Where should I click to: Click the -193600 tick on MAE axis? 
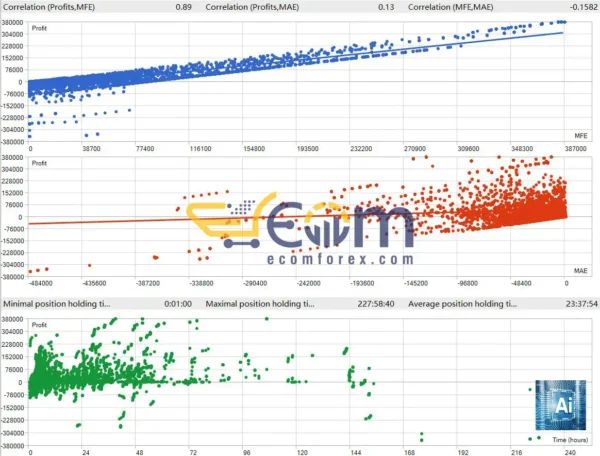coord(362,283)
